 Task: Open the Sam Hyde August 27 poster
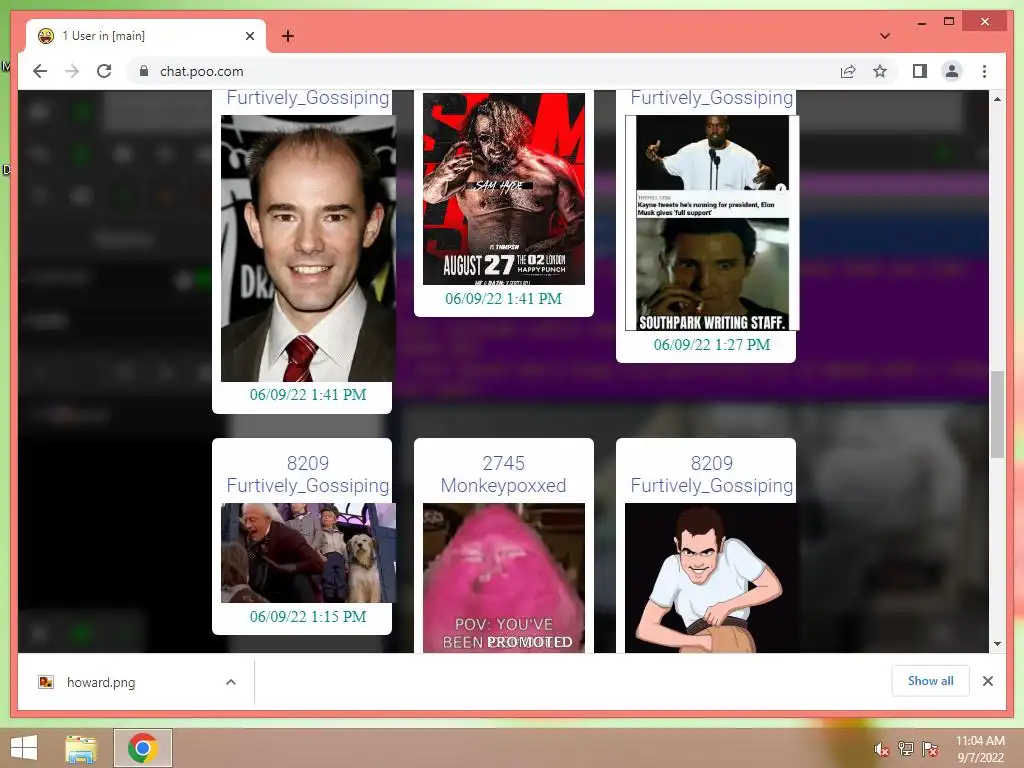click(x=504, y=189)
